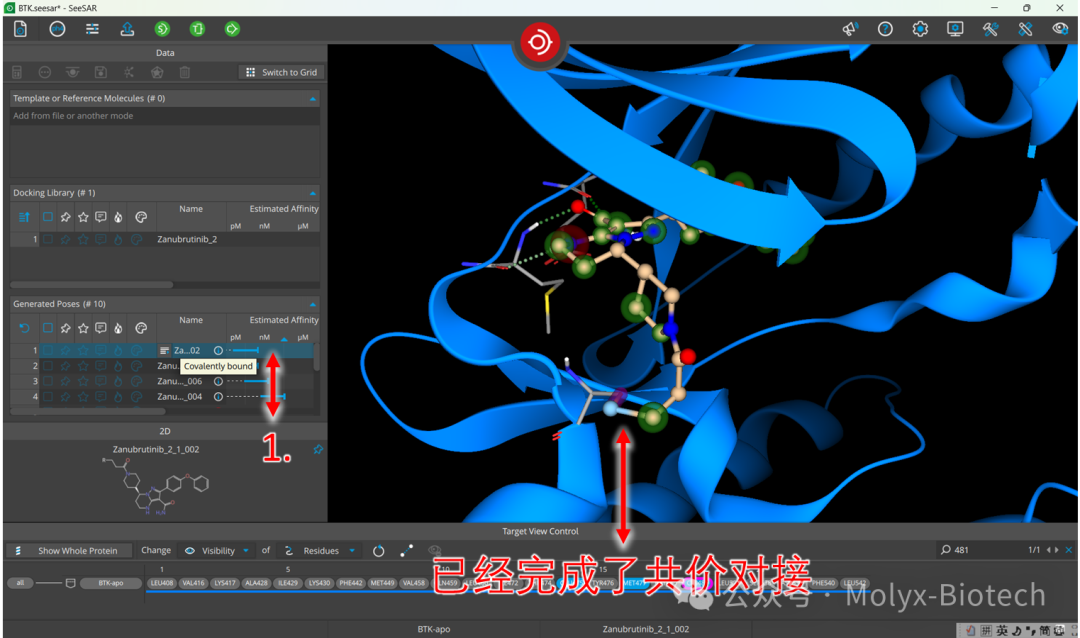Click Show Whole Protein button
Image resolution: width=1080 pixels, height=638 pixels.
(71, 550)
